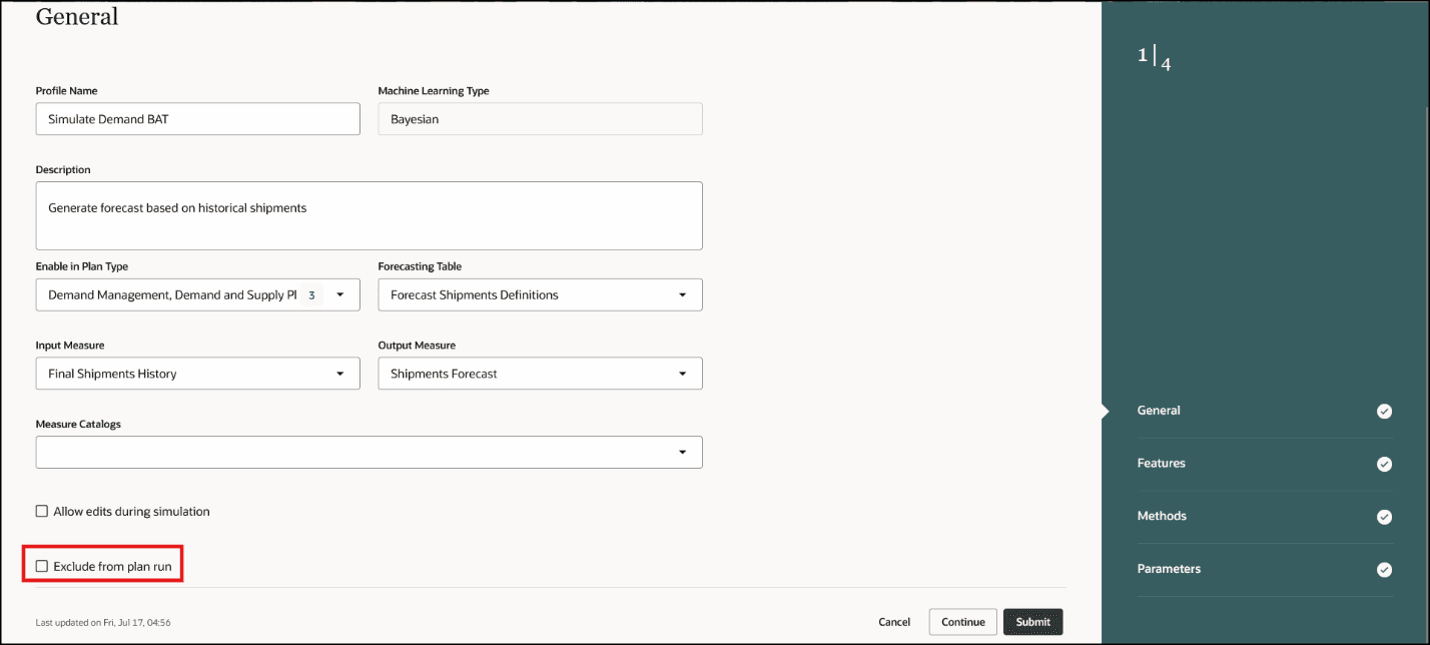Click the Continue button
This screenshot has width=1430, height=645.
click(x=963, y=622)
